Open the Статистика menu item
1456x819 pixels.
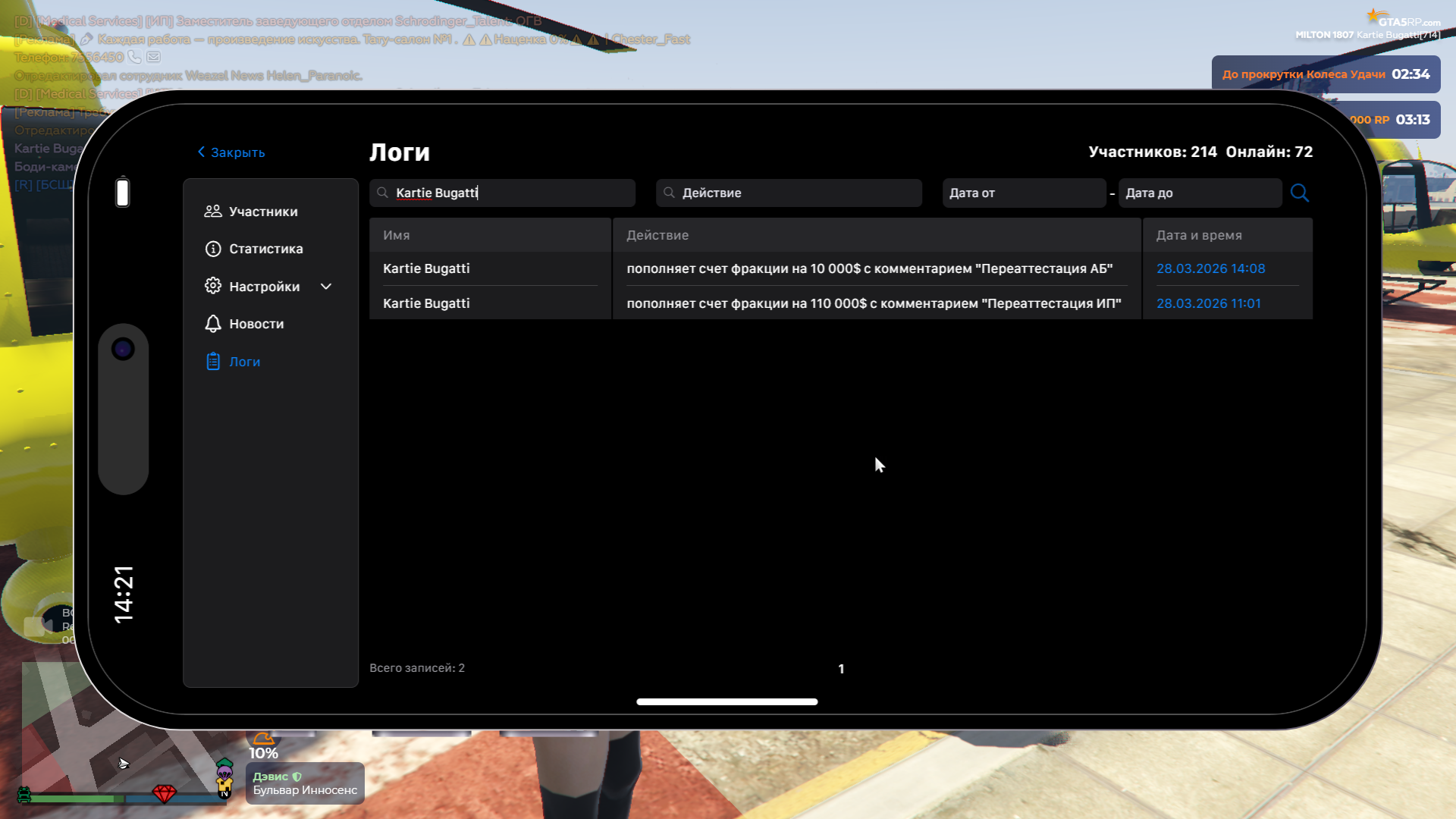[265, 249]
